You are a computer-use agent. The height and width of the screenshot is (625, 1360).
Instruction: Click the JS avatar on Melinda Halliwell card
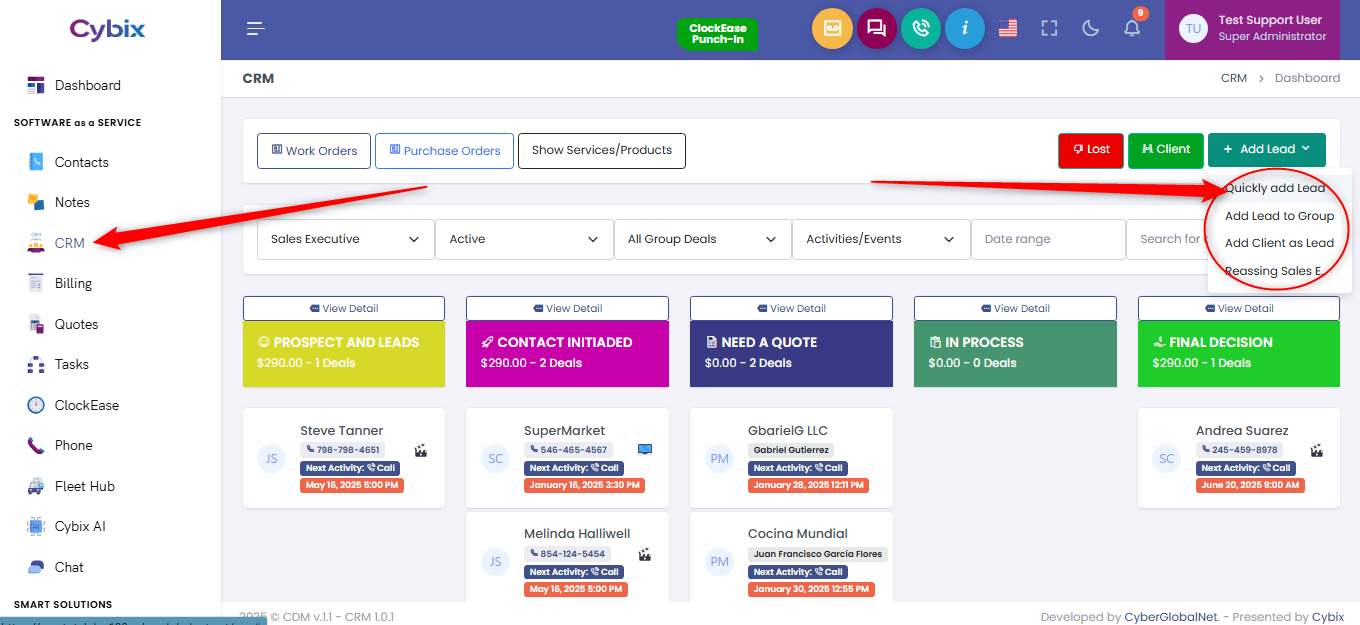coord(495,562)
